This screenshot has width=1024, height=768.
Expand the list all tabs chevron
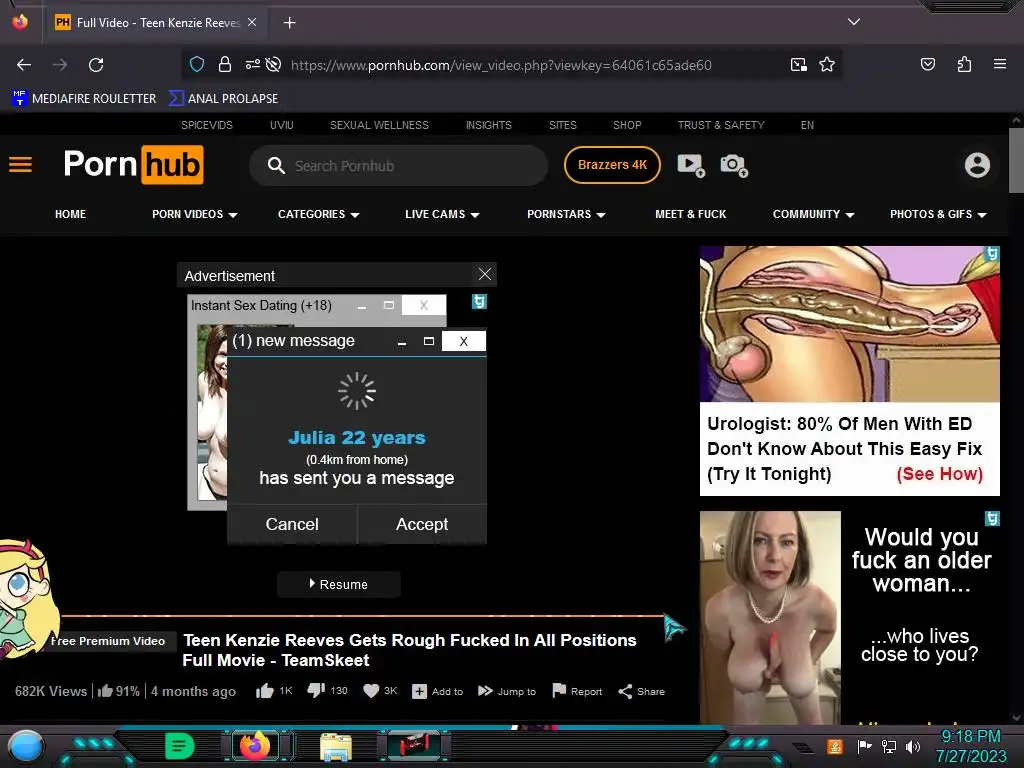click(854, 22)
